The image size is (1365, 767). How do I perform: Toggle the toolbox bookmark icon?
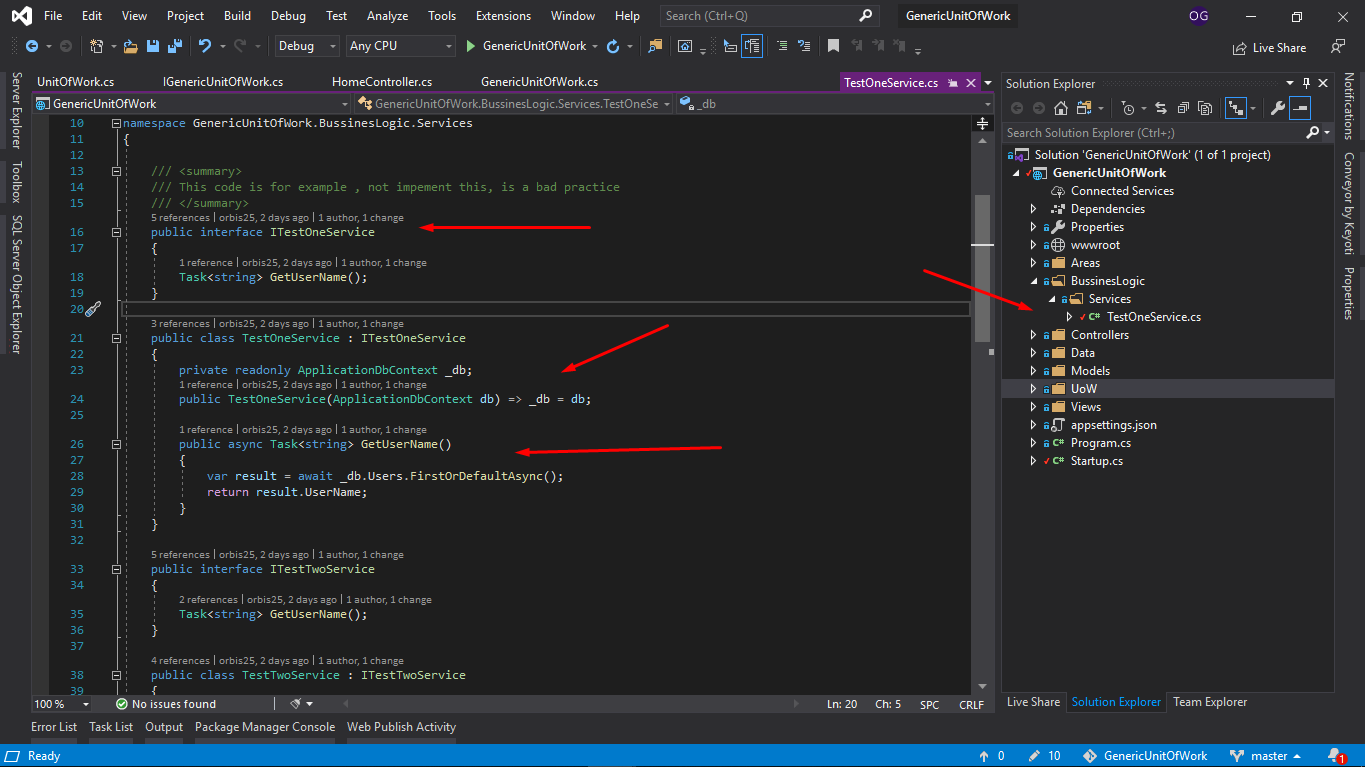(833, 46)
